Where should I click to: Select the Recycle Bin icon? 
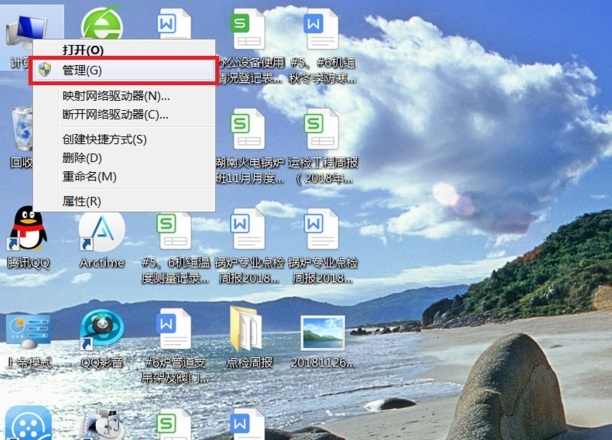pyautogui.click(x=22, y=129)
